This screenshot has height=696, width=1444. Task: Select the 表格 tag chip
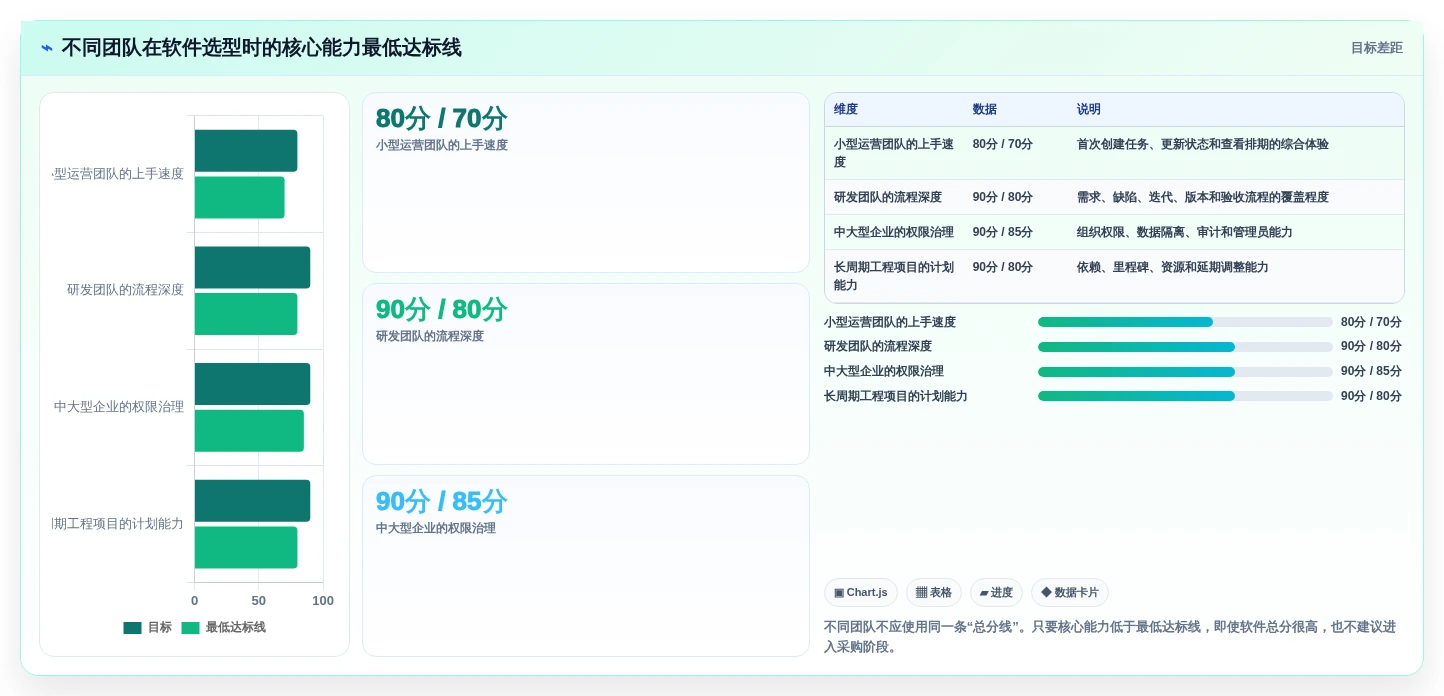pos(934,593)
